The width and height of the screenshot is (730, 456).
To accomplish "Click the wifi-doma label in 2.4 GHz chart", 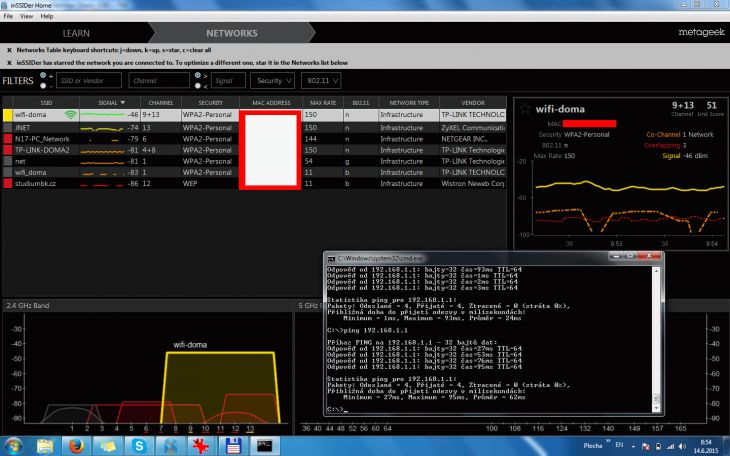I will click(190, 345).
